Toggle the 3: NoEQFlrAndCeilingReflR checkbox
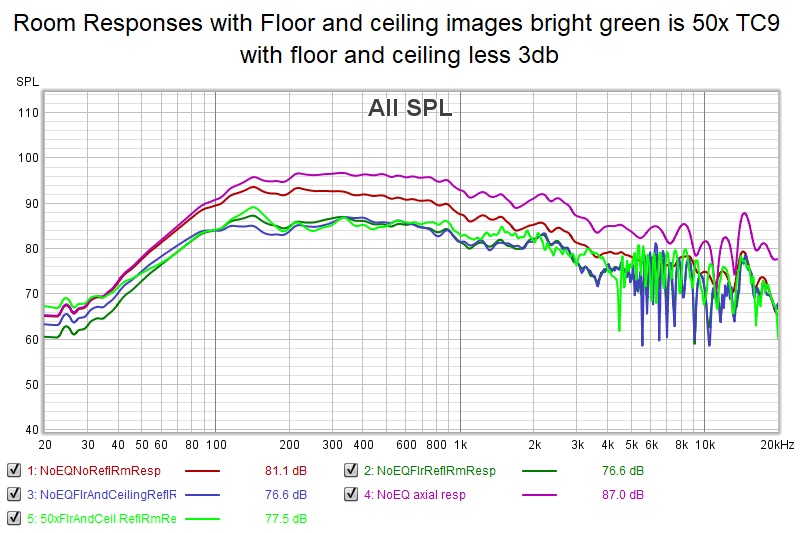 pos(14,494)
